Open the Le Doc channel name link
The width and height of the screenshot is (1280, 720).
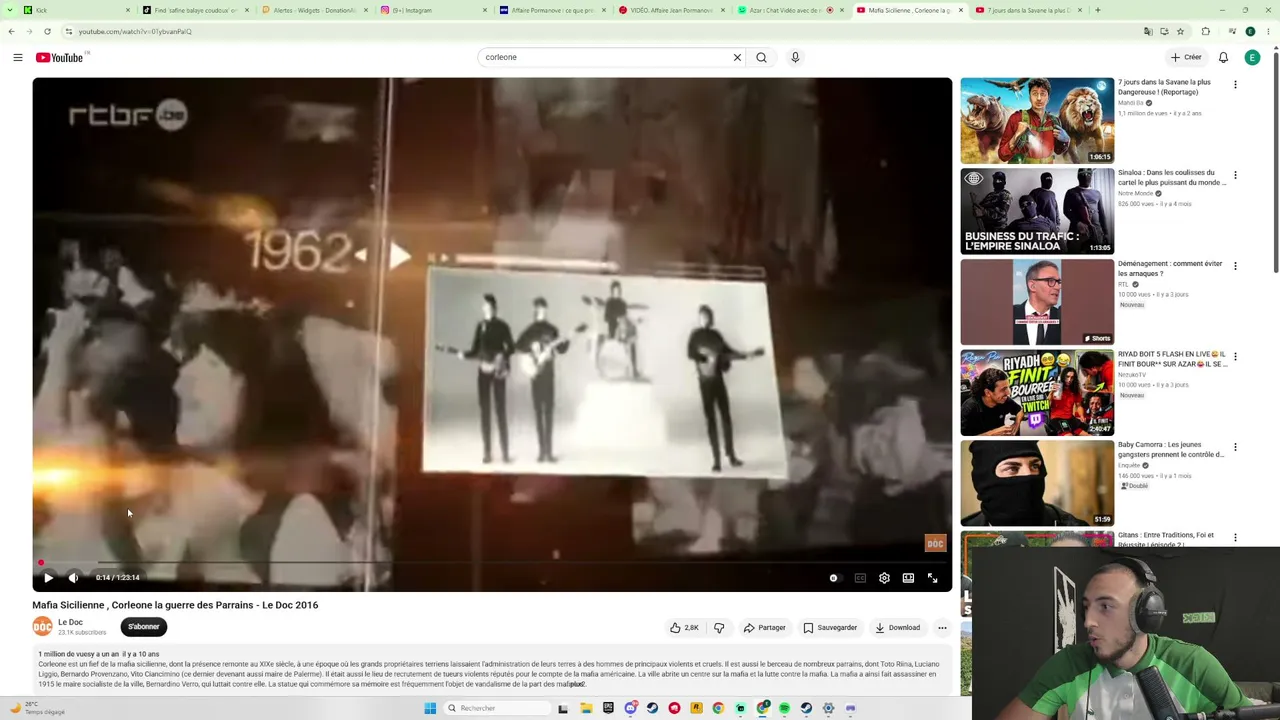pyautogui.click(x=70, y=622)
